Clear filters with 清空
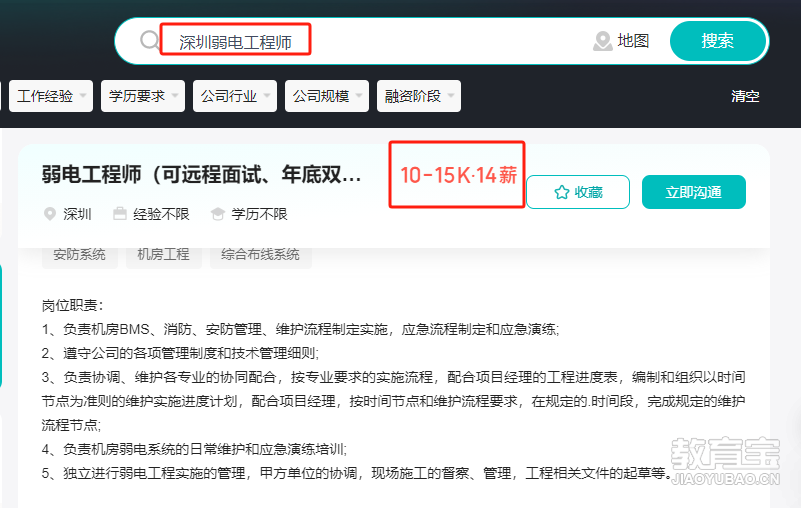The image size is (801, 508). tap(745, 96)
